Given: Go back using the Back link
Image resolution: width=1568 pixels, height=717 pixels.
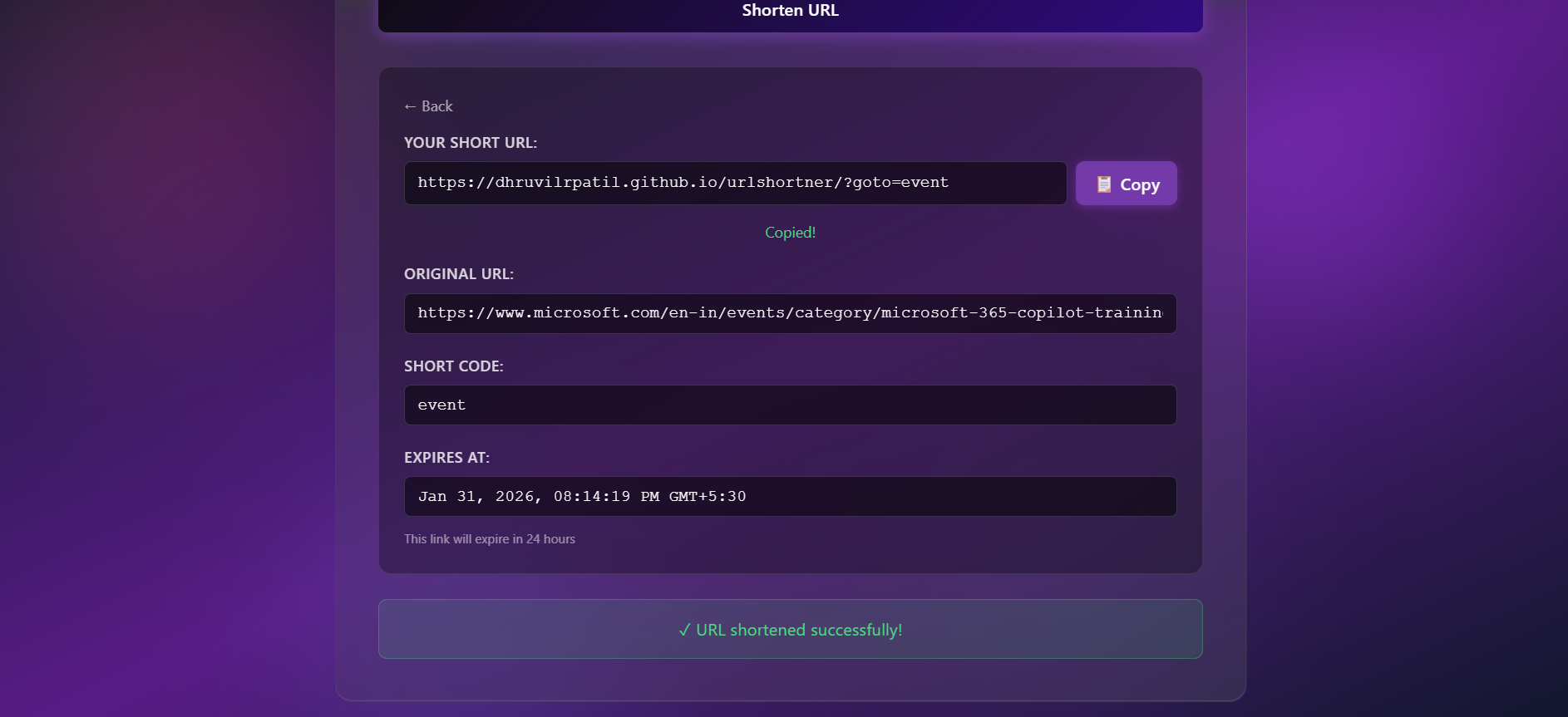Looking at the screenshot, I should coord(429,106).
